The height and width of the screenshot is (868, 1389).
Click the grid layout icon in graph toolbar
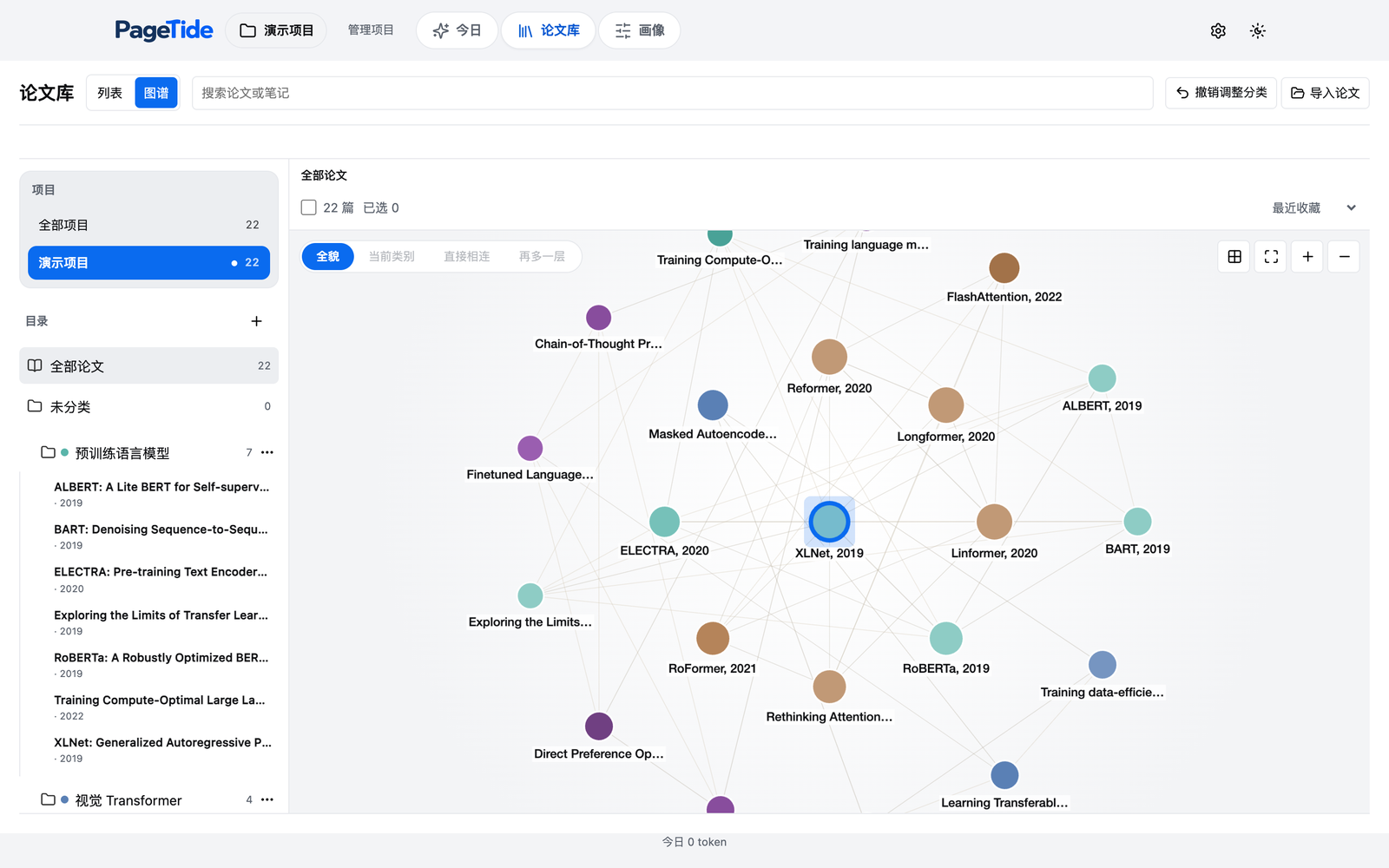1234,257
